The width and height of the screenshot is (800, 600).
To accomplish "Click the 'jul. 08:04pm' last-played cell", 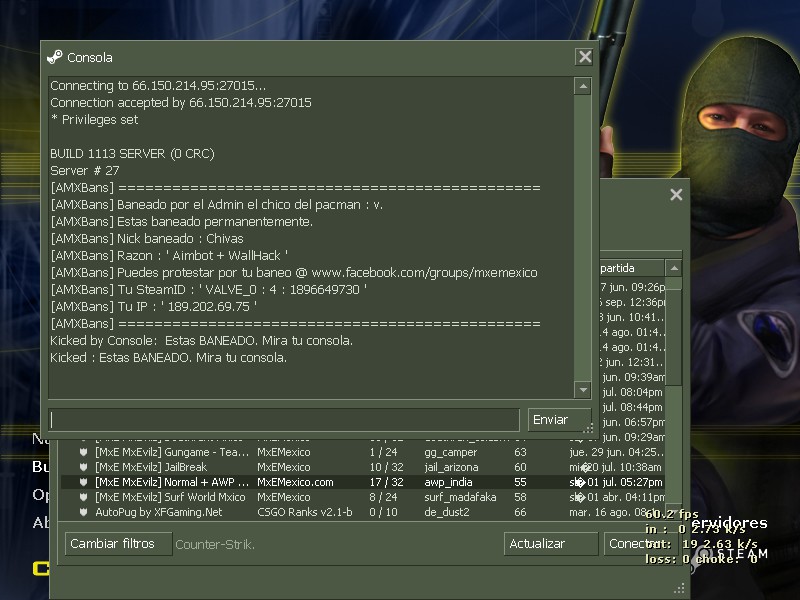I will pyautogui.click(x=633, y=392).
